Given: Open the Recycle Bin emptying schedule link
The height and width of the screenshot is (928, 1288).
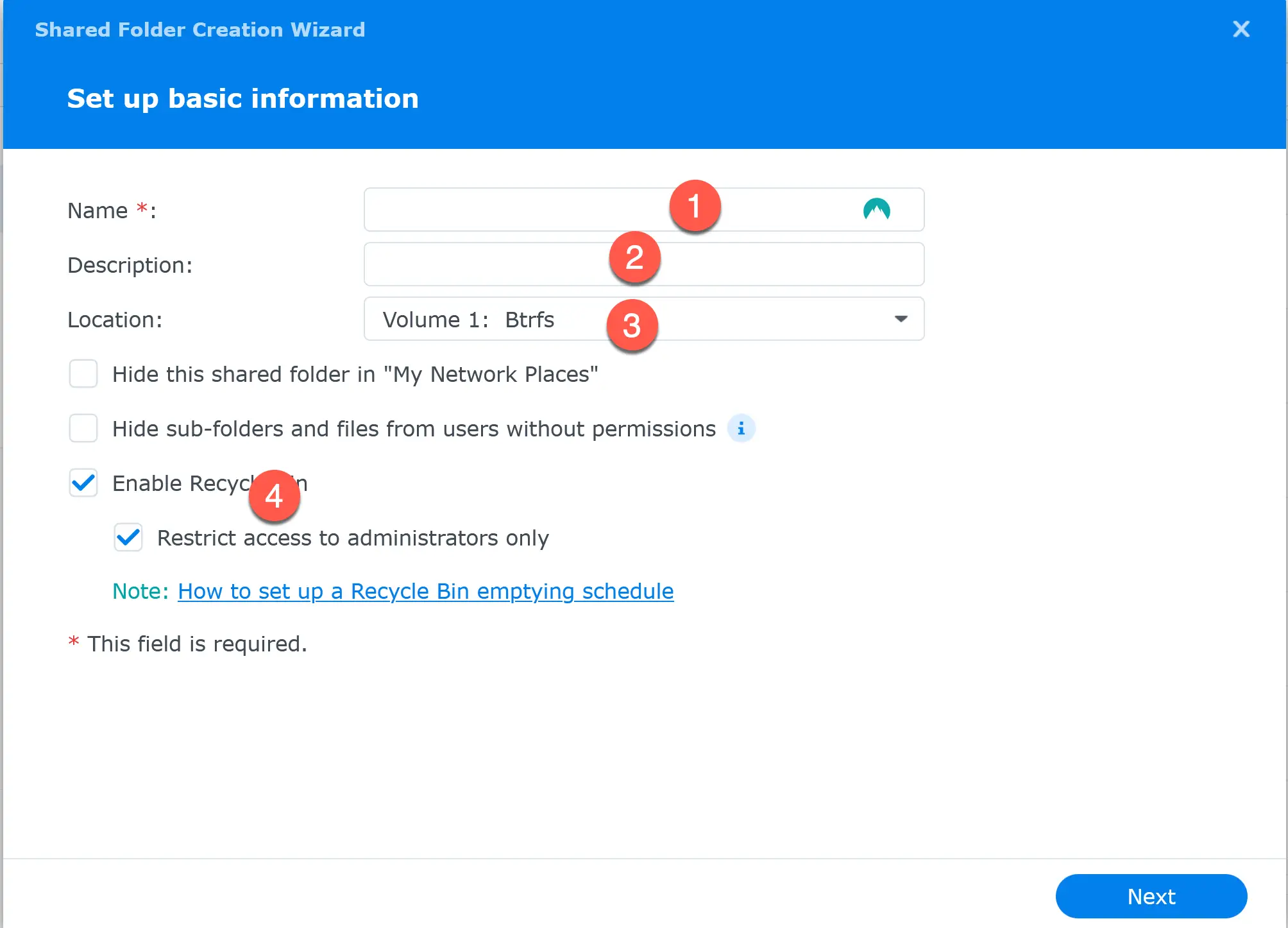Looking at the screenshot, I should [425, 591].
